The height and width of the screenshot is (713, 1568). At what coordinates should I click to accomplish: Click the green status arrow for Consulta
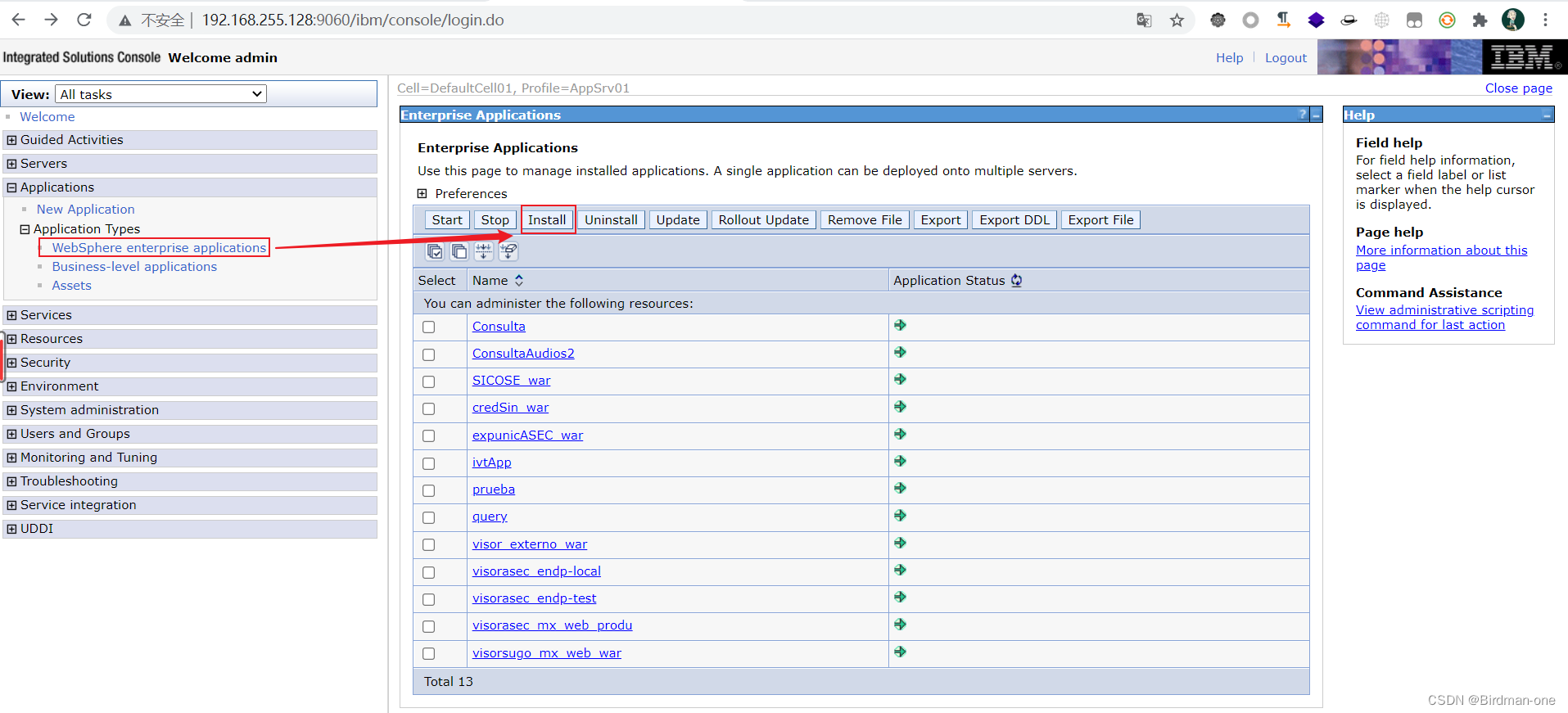point(900,325)
